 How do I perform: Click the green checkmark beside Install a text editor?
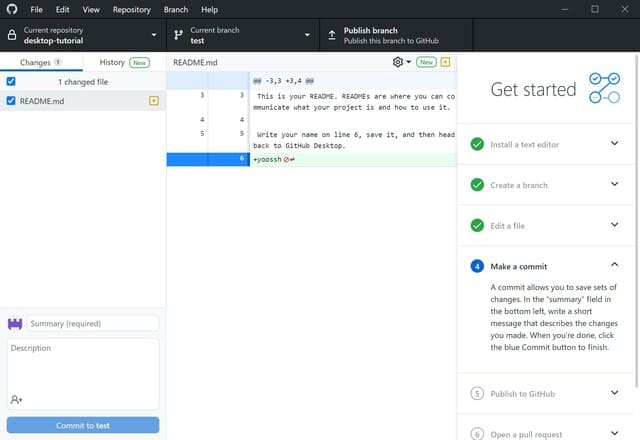click(477, 144)
